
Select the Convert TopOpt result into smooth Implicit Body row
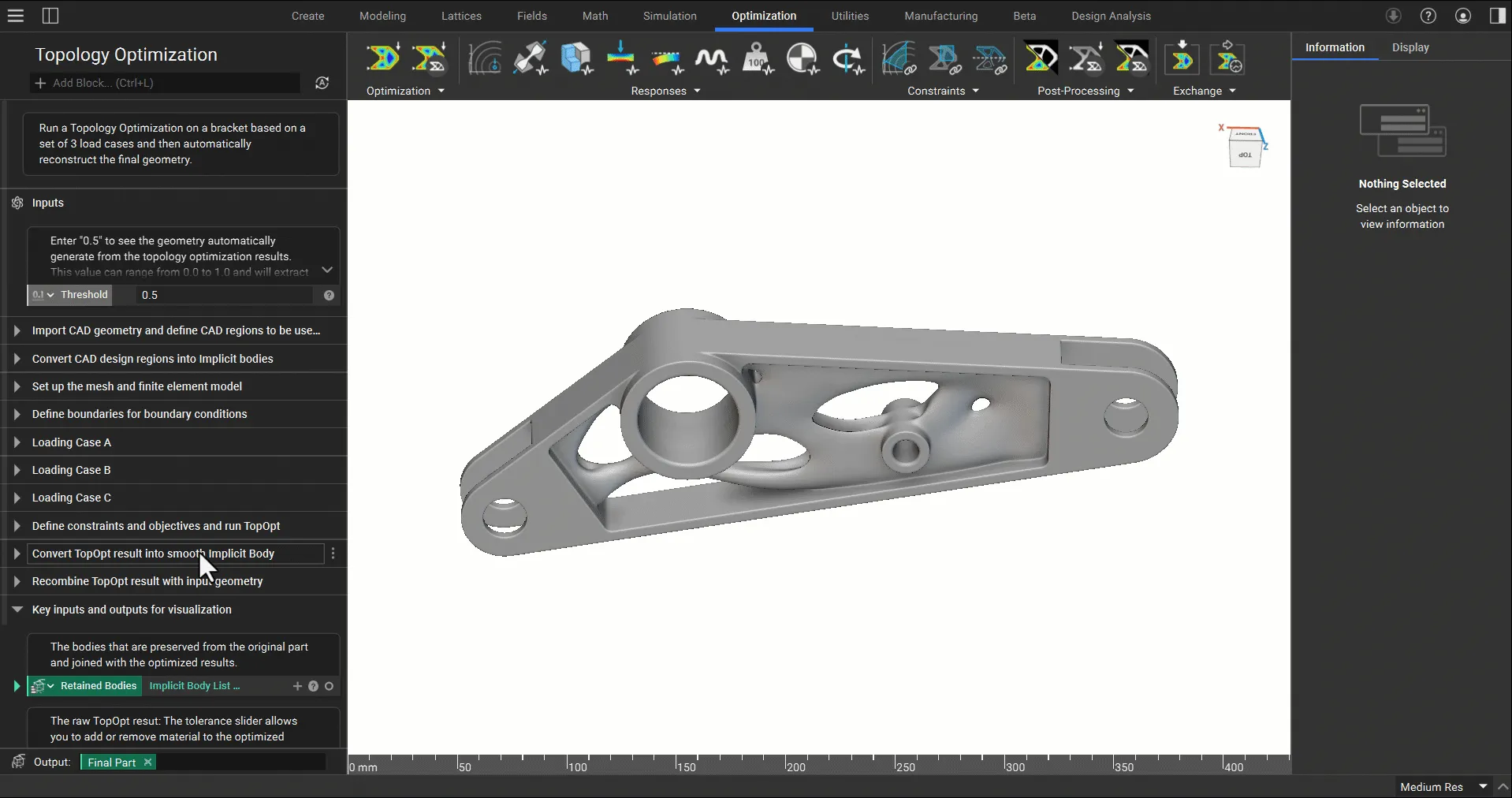coord(175,554)
